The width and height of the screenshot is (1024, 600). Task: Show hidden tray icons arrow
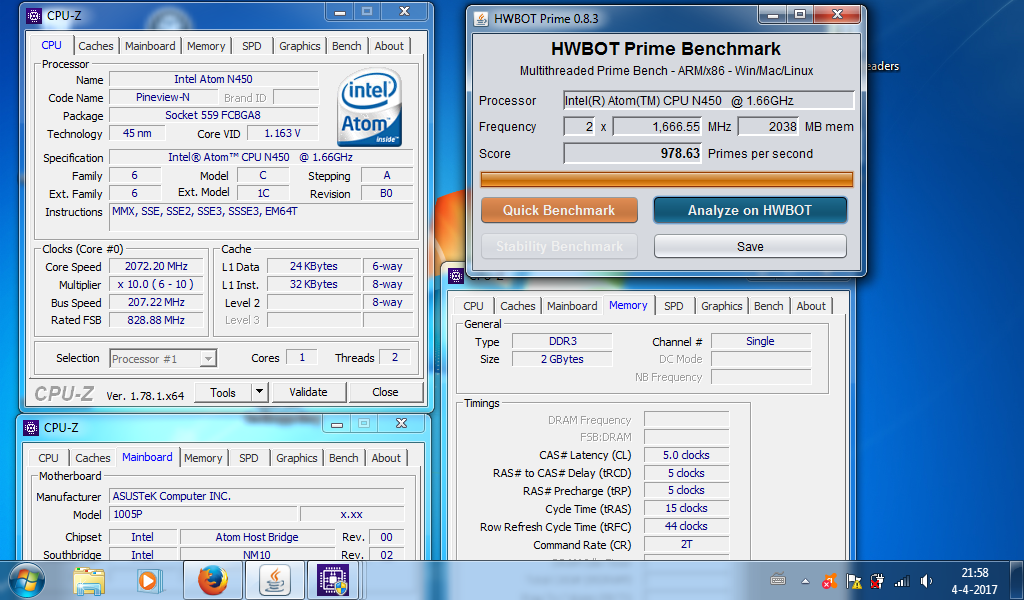805,581
